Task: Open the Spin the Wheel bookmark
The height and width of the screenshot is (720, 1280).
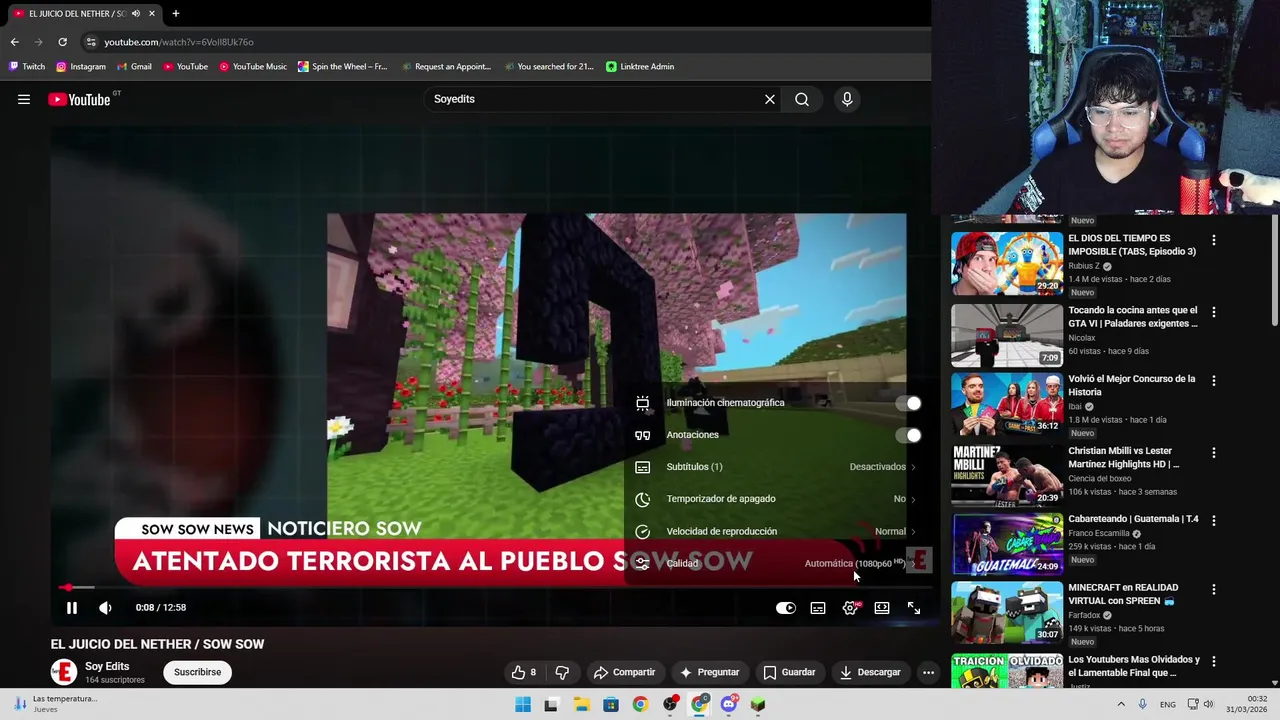Action: click(x=342, y=66)
